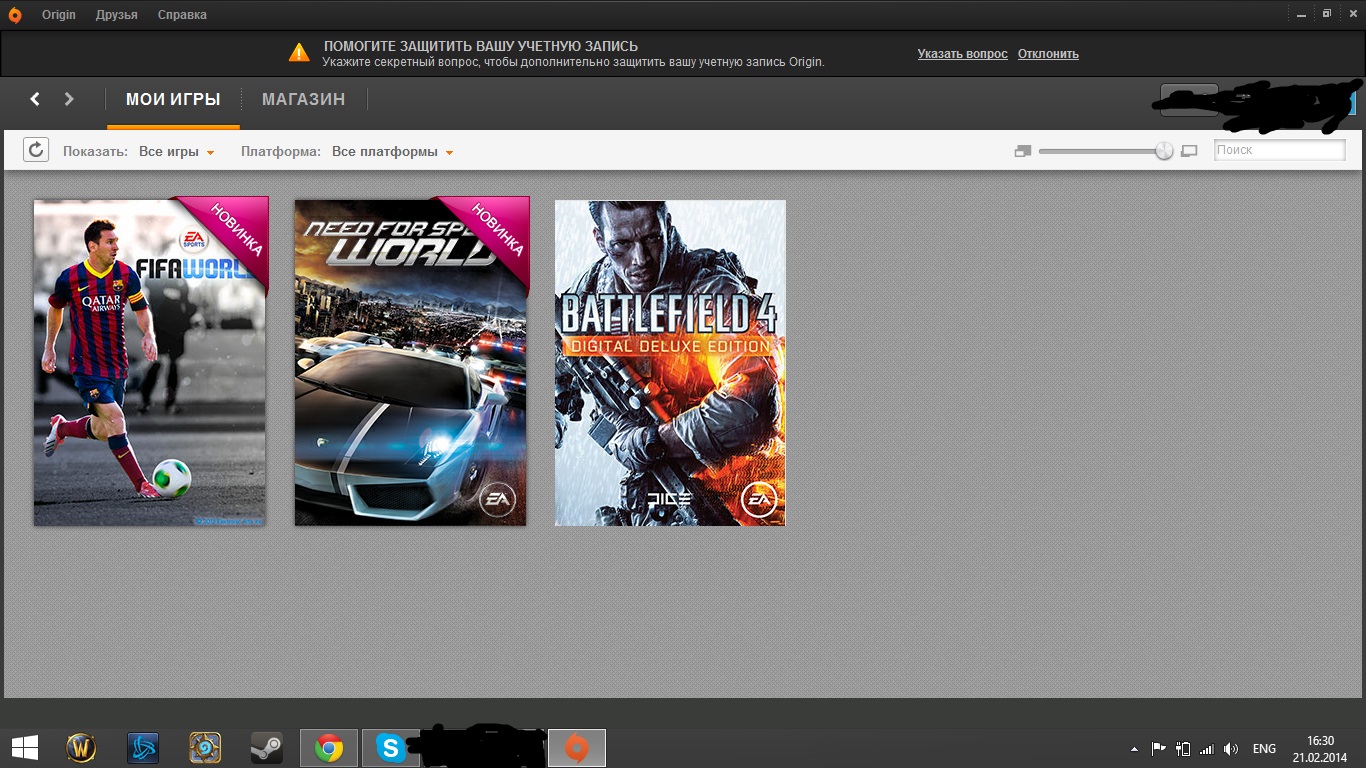This screenshot has width=1366, height=768.
Task: Open the Друзья menu
Action: pyautogui.click(x=117, y=15)
